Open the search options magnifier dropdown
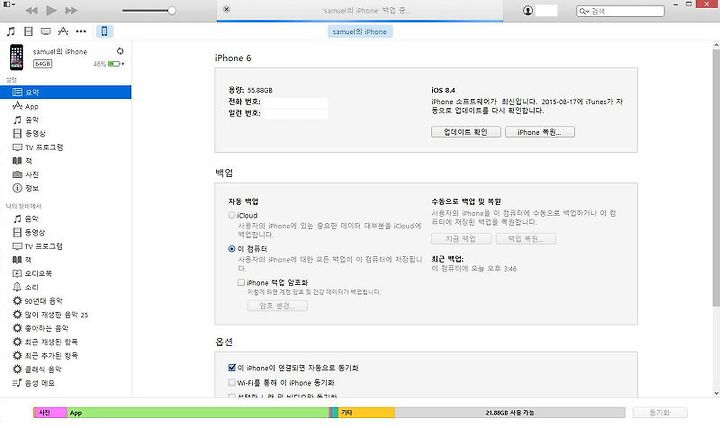Screen dimensions: 720x427 pyautogui.click(x=584, y=11)
